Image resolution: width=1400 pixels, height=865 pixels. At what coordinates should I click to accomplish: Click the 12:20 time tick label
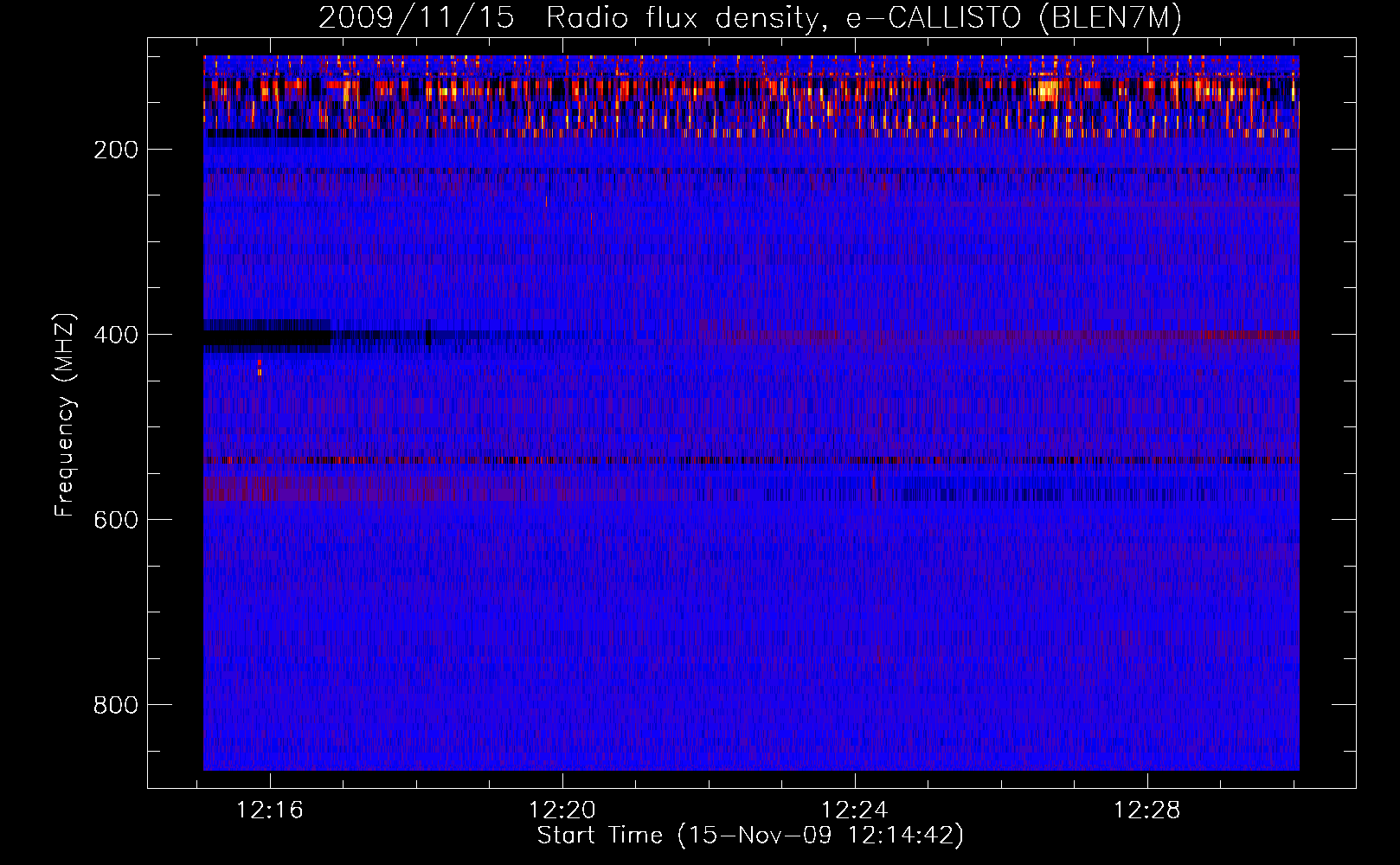pyautogui.click(x=562, y=811)
